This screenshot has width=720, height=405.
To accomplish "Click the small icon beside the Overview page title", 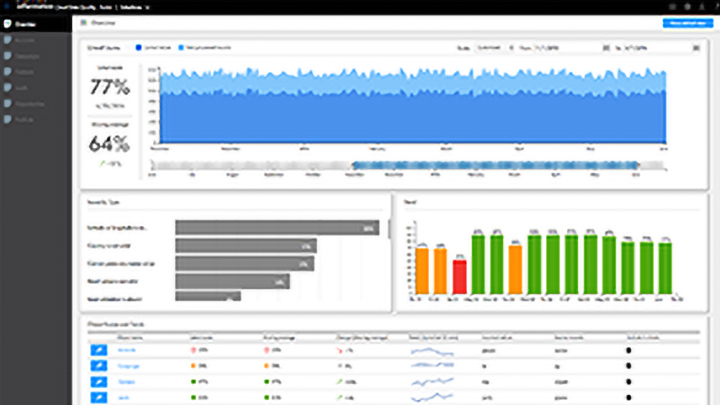I will [x=84, y=22].
